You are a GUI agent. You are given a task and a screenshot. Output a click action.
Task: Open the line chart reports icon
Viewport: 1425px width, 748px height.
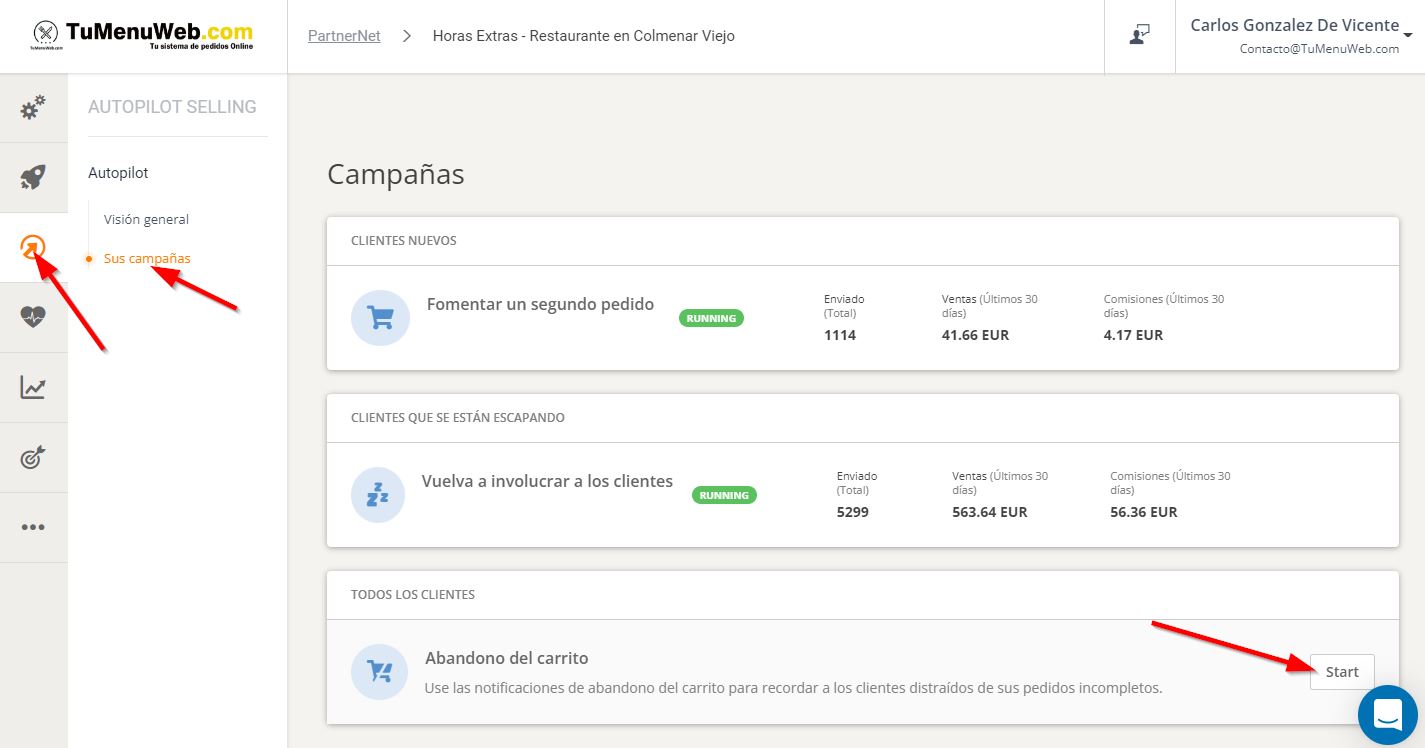33,387
